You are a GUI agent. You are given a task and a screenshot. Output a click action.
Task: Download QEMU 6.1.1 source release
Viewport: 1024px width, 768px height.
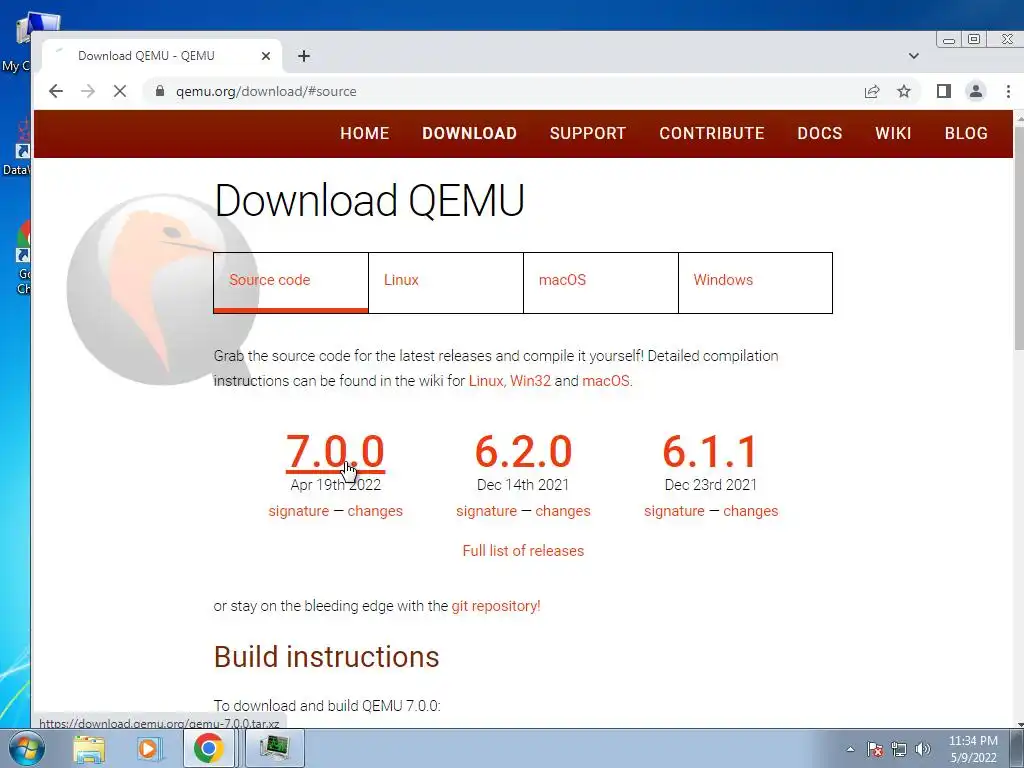(711, 451)
